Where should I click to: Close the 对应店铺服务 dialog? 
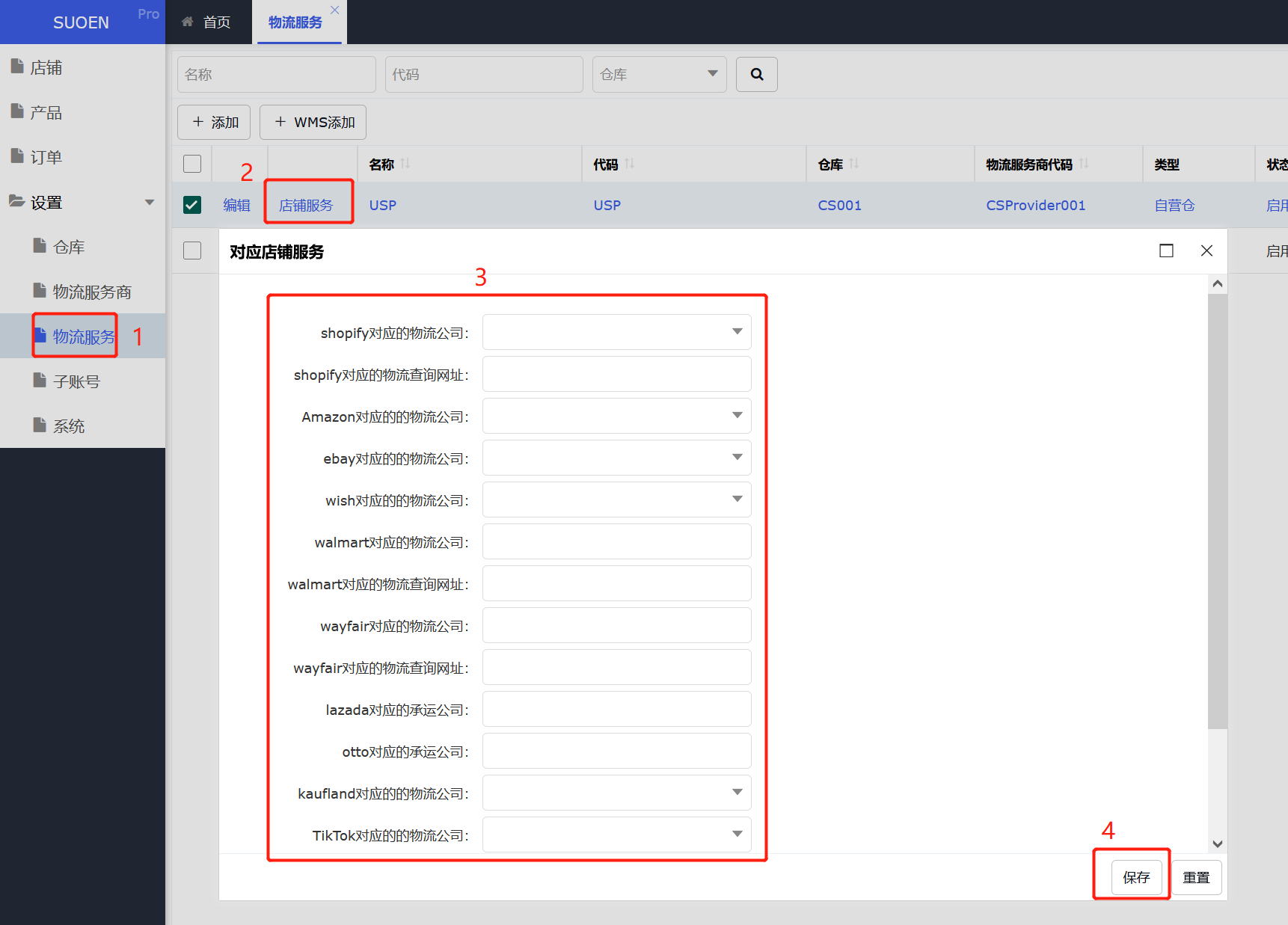pyautogui.click(x=1206, y=251)
